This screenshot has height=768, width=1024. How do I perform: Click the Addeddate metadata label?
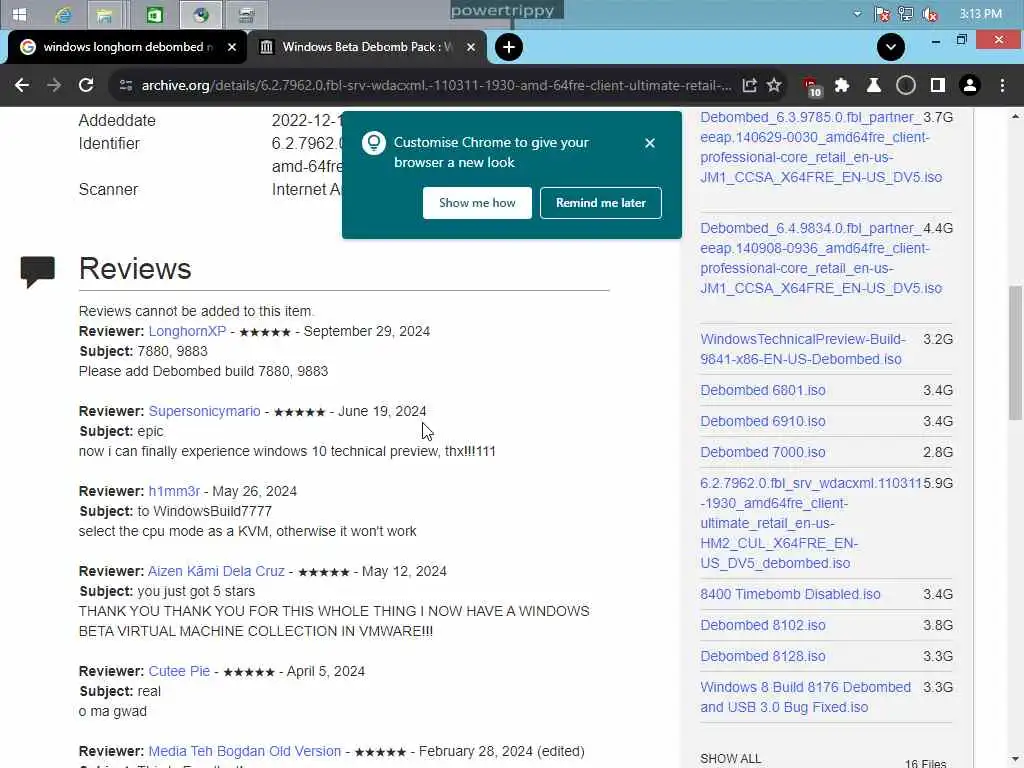point(117,121)
